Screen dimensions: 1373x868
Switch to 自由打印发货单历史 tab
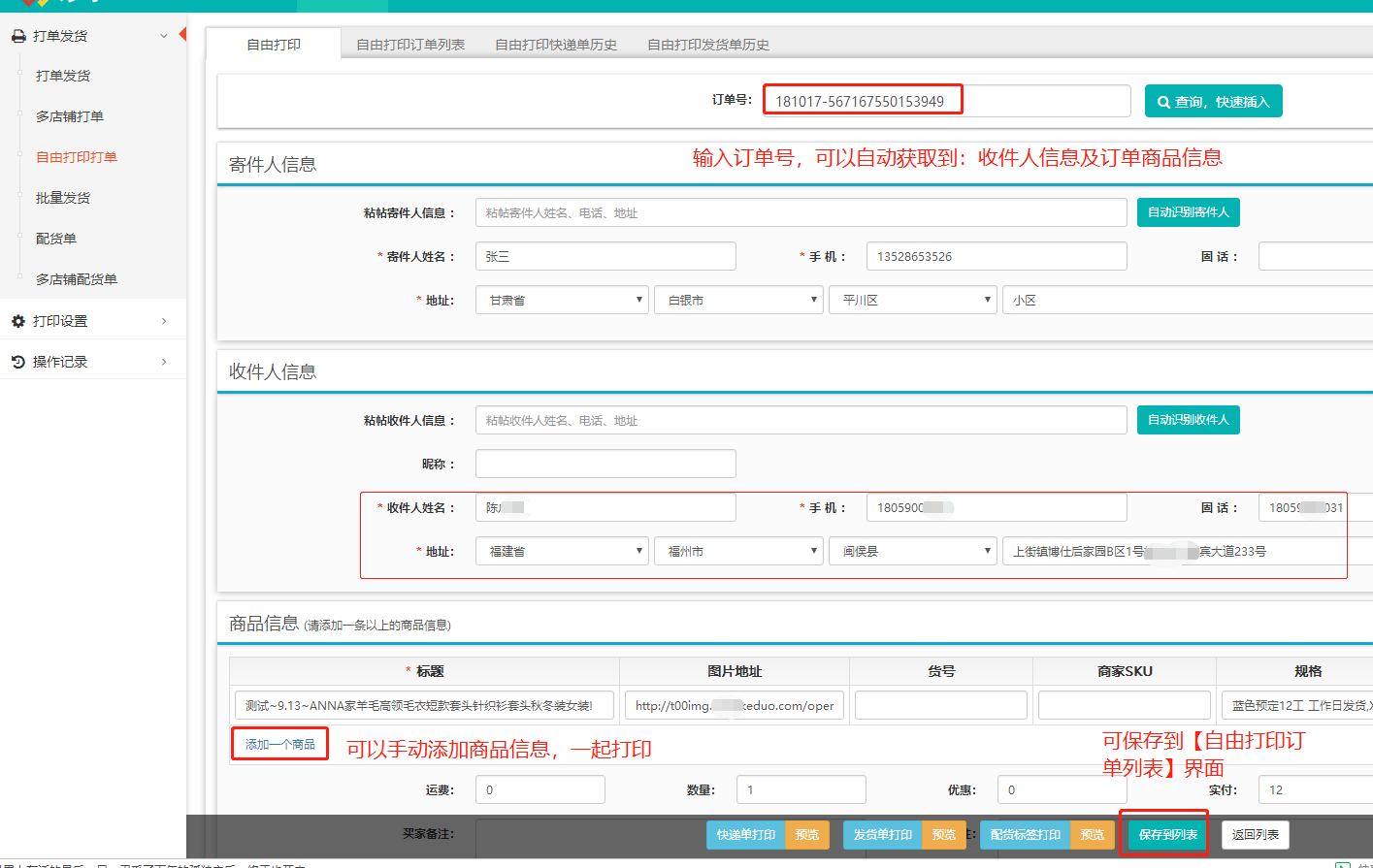[x=708, y=45]
